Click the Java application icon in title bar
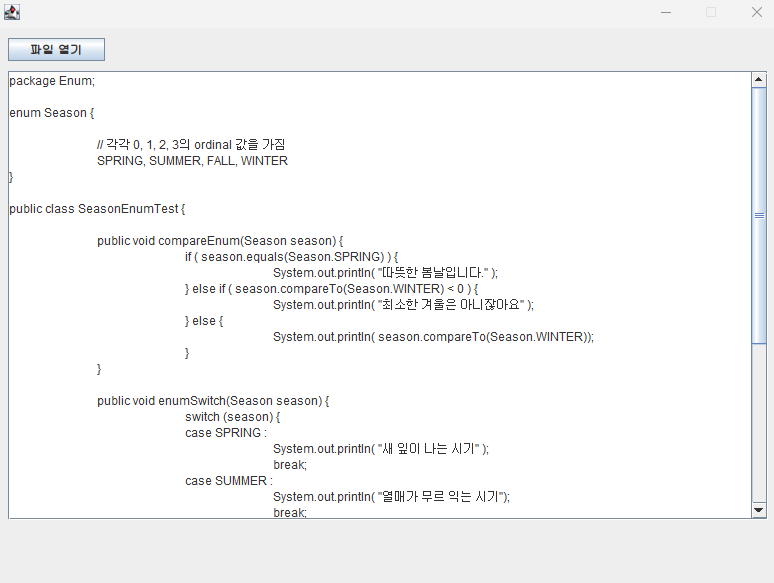774x583 pixels. click(x=12, y=12)
